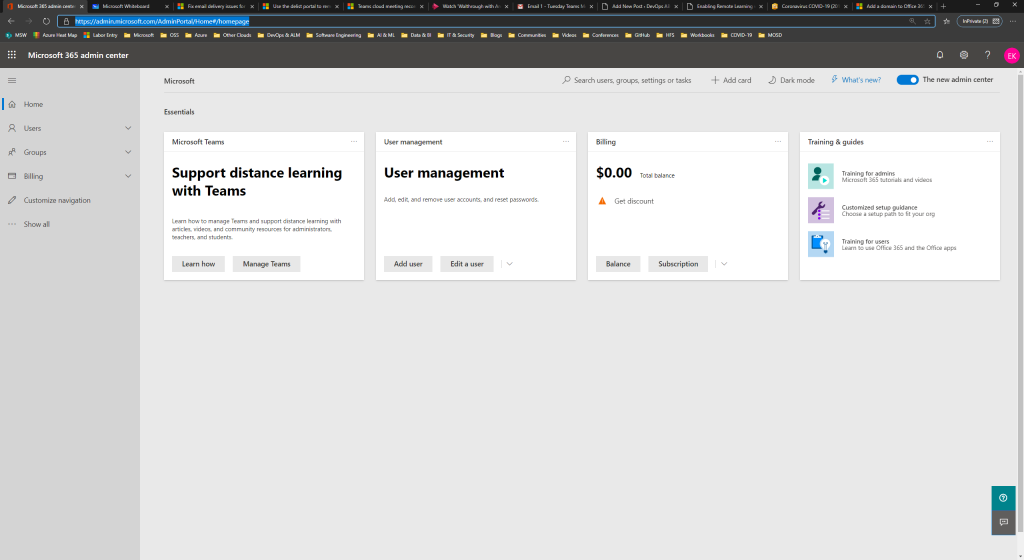Click Add card
This screenshot has height=560, width=1024.
tap(731, 80)
